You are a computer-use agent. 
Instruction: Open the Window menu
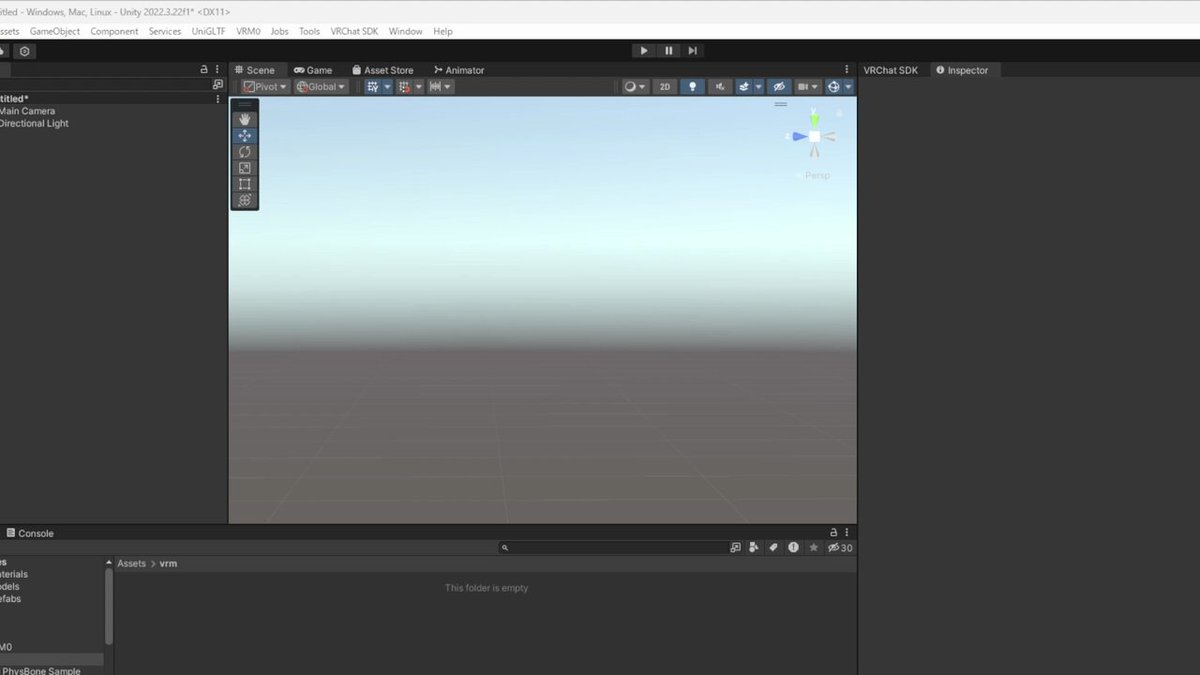click(405, 31)
